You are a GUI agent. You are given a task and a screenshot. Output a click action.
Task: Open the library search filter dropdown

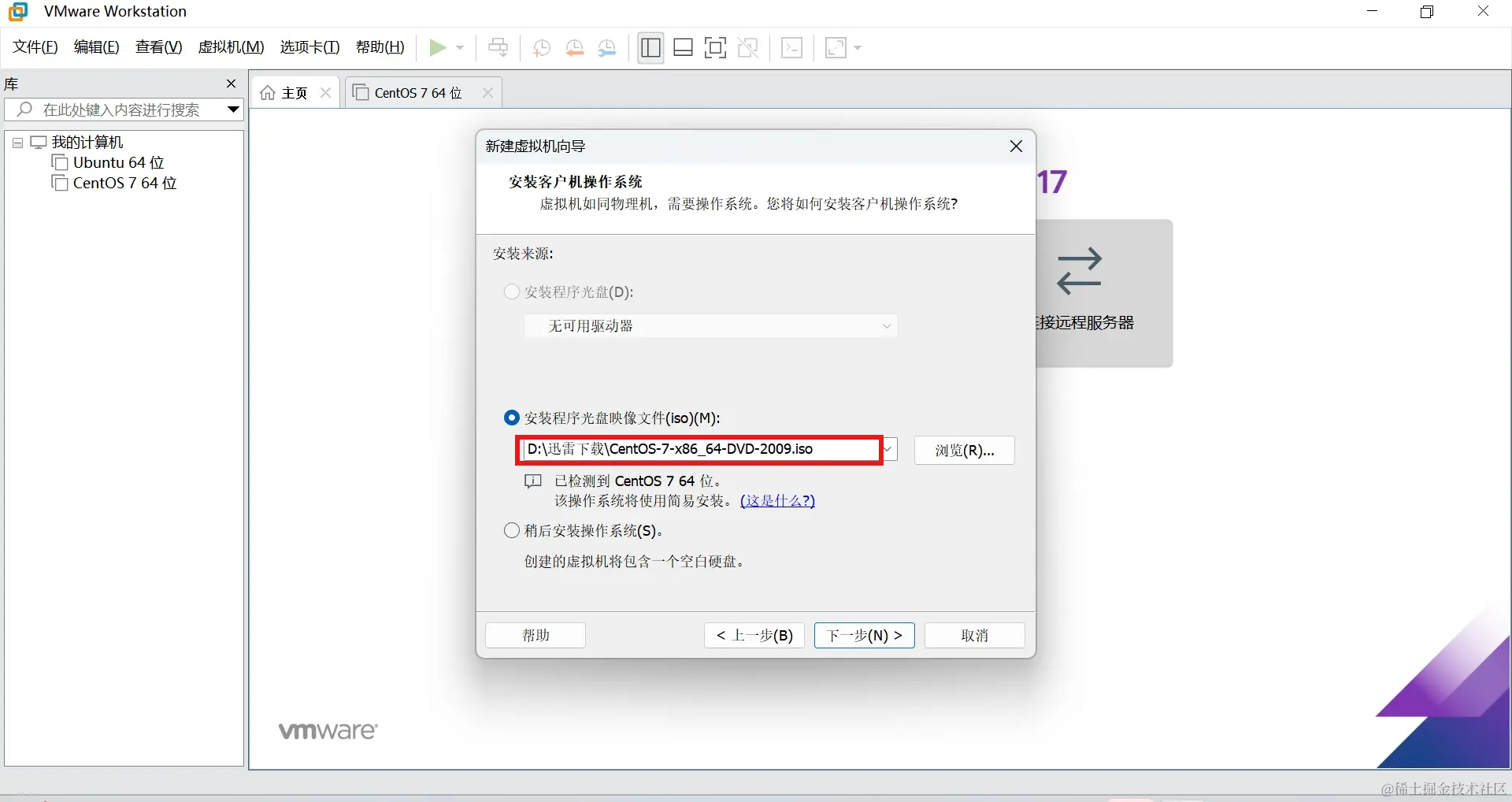point(233,110)
